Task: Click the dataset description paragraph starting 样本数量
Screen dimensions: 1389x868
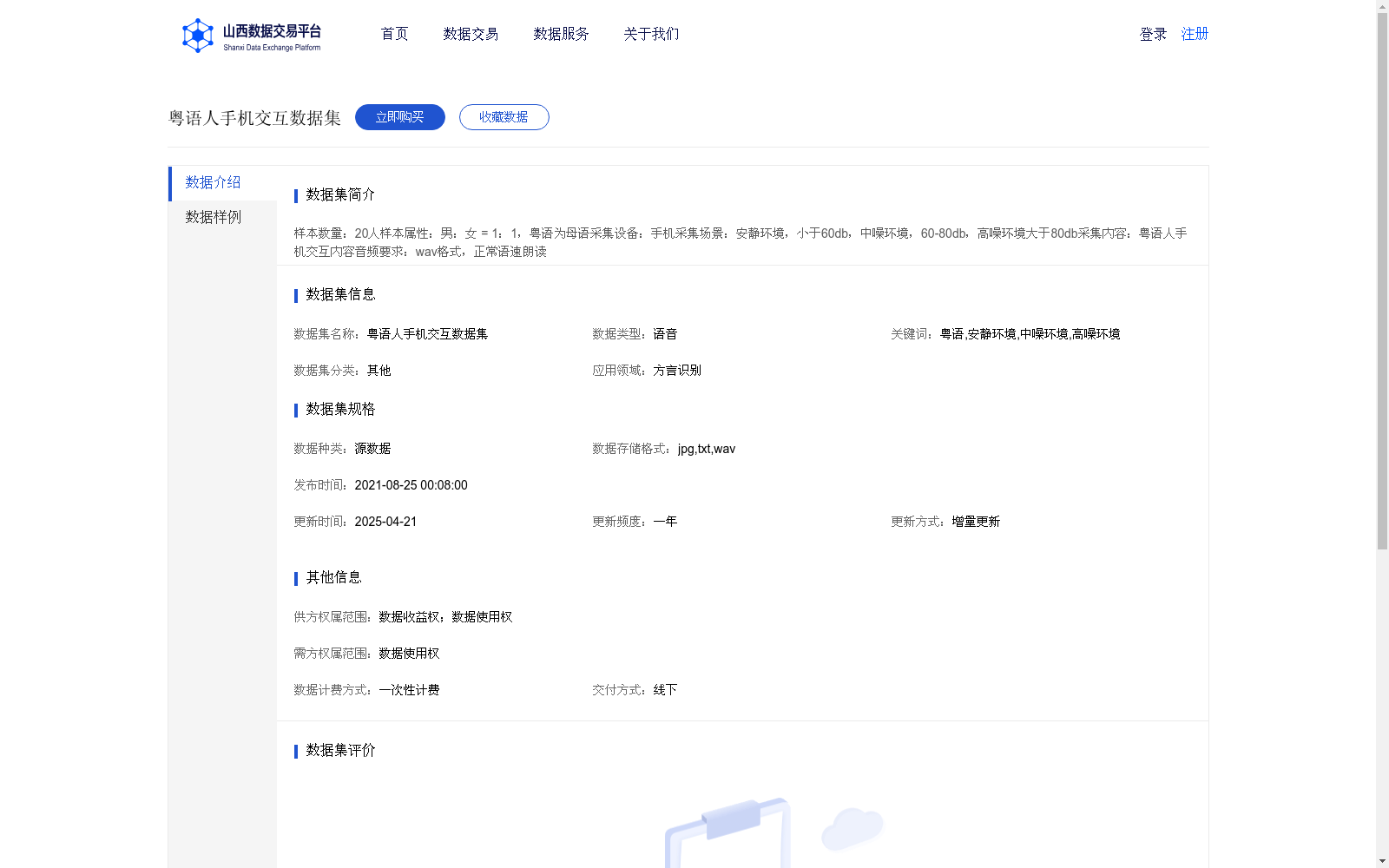Action: pyautogui.click(x=741, y=242)
